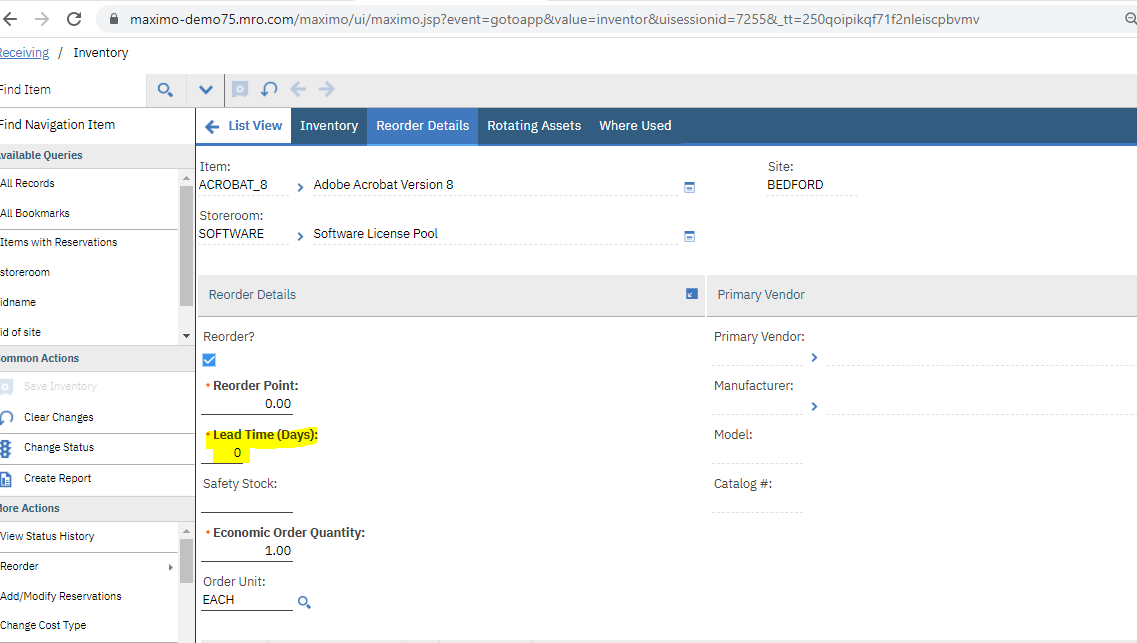This screenshot has width=1137, height=643.
Task: Click the Change Status traffic light icon
Action: click(6, 448)
